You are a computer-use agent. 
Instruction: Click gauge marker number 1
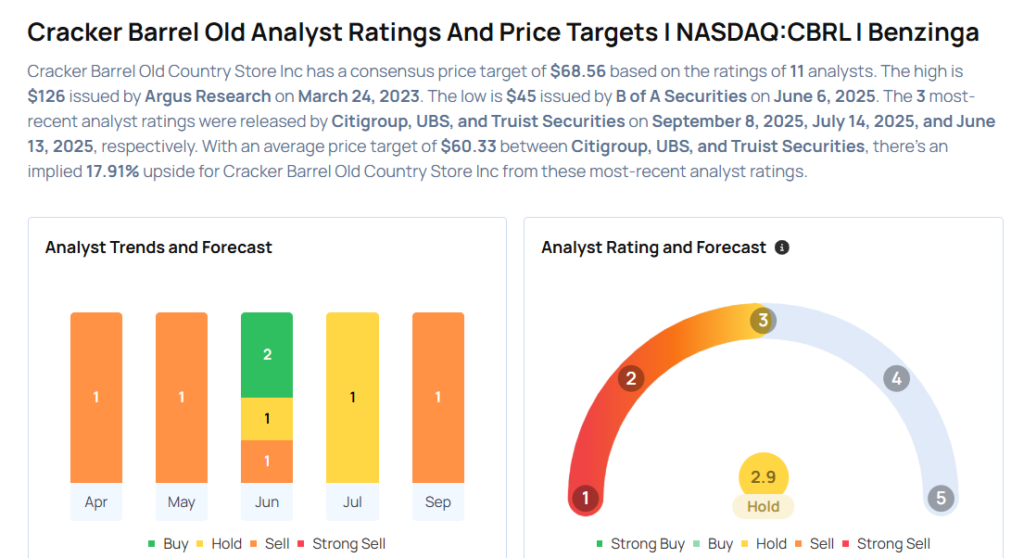[x=585, y=497]
